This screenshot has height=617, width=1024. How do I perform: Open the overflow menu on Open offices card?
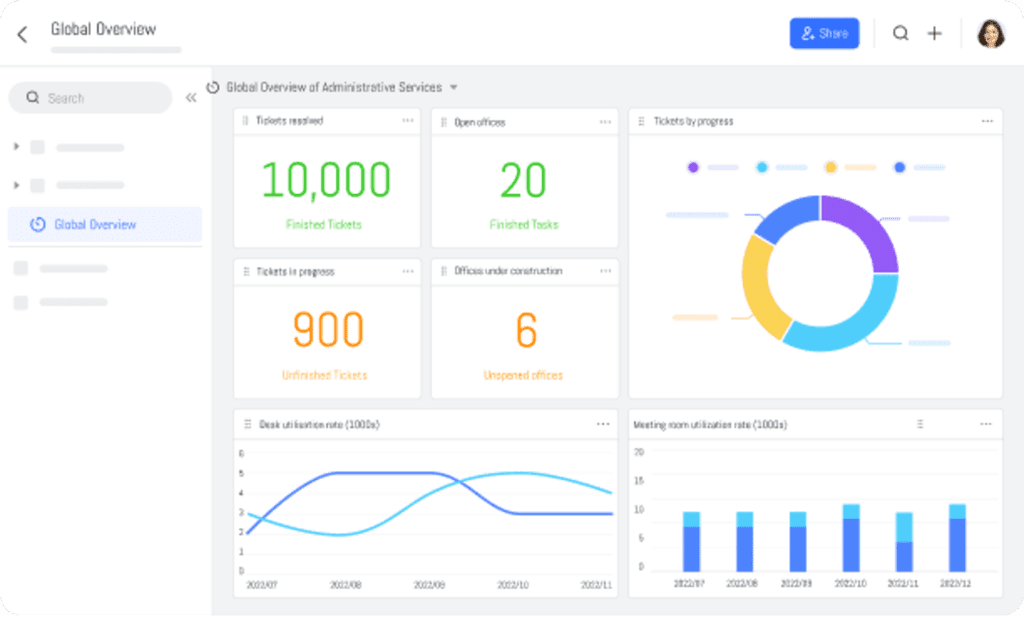pos(604,120)
